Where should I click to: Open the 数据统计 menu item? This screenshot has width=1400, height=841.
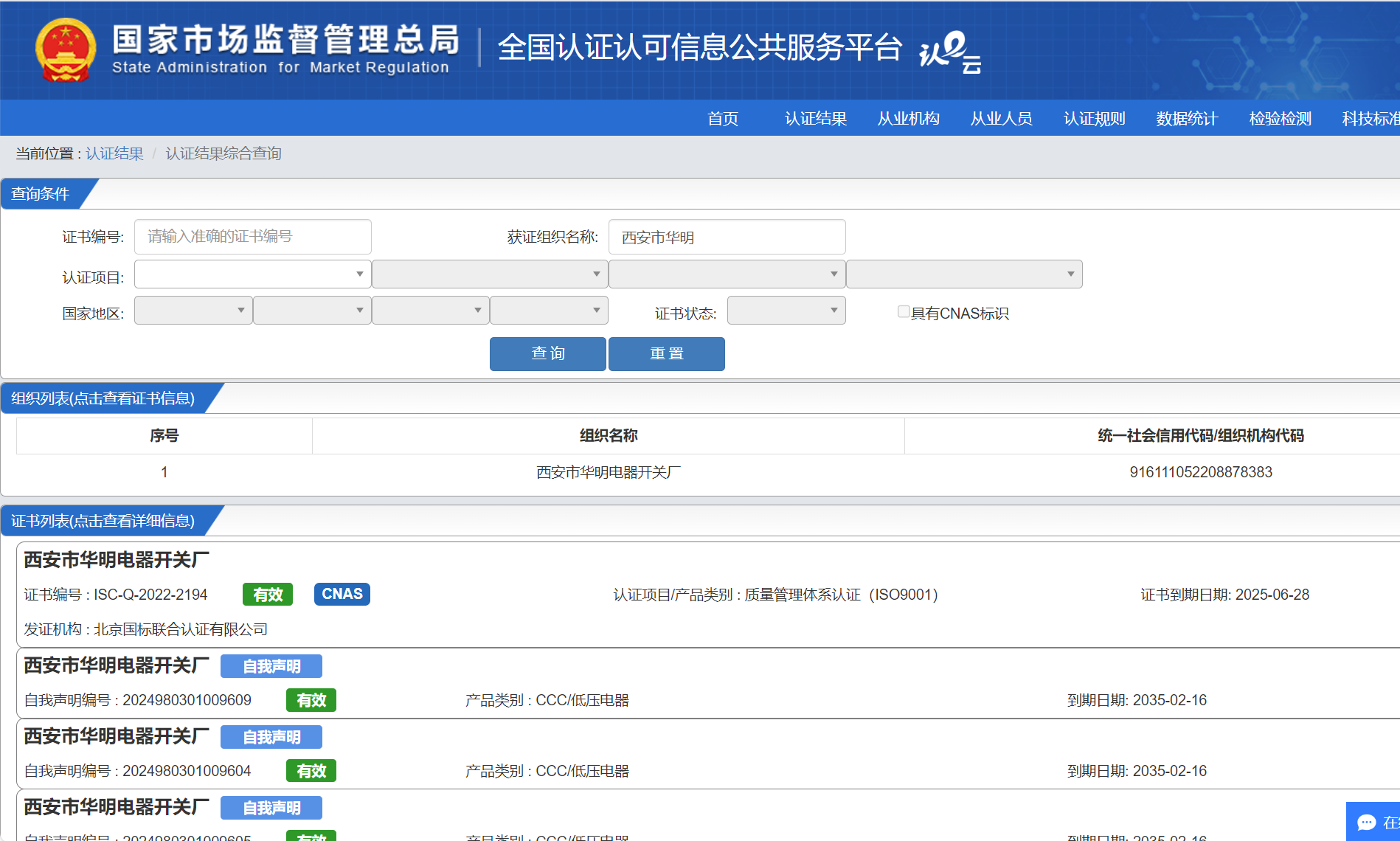[x=1188, y=119]
